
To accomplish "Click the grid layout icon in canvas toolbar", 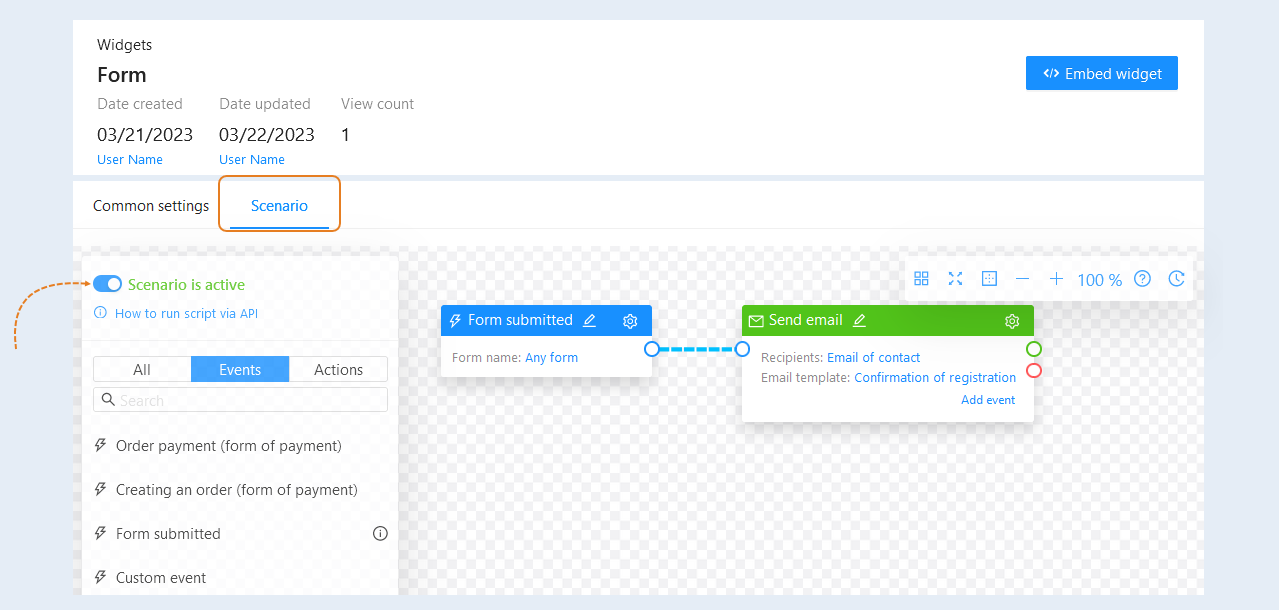I will coord(922,279).
